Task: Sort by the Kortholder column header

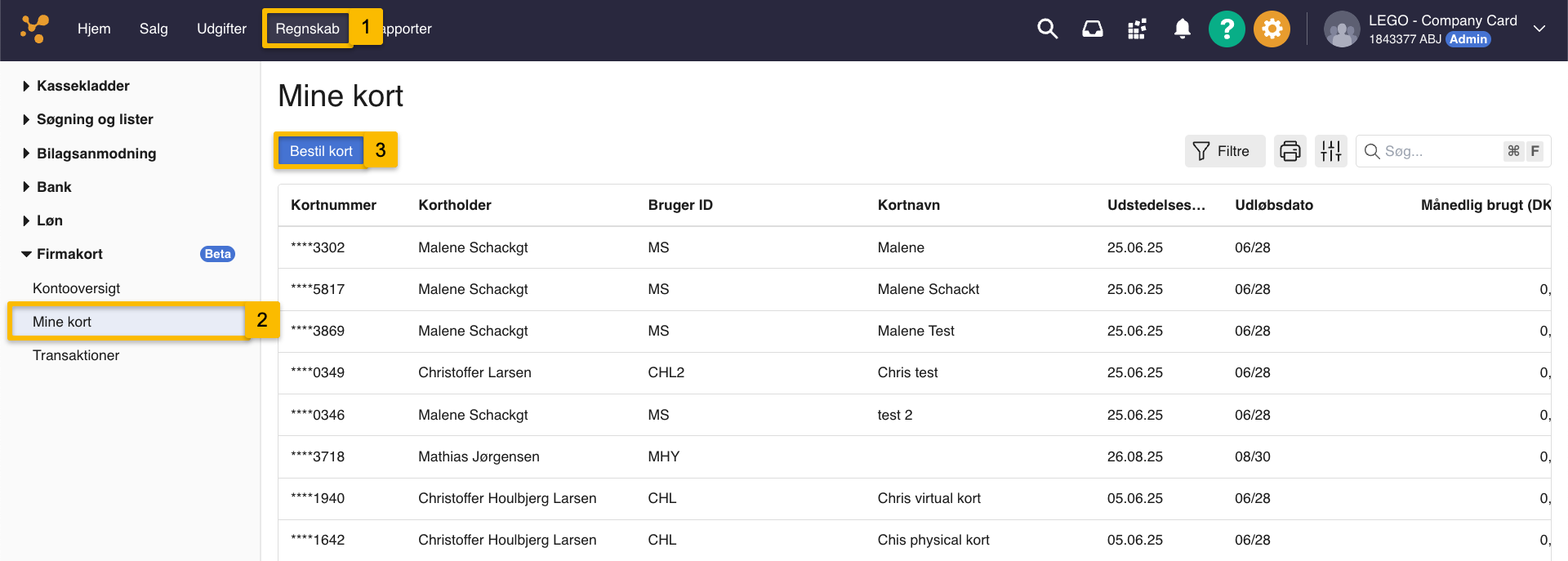Action: pos(455,205)
